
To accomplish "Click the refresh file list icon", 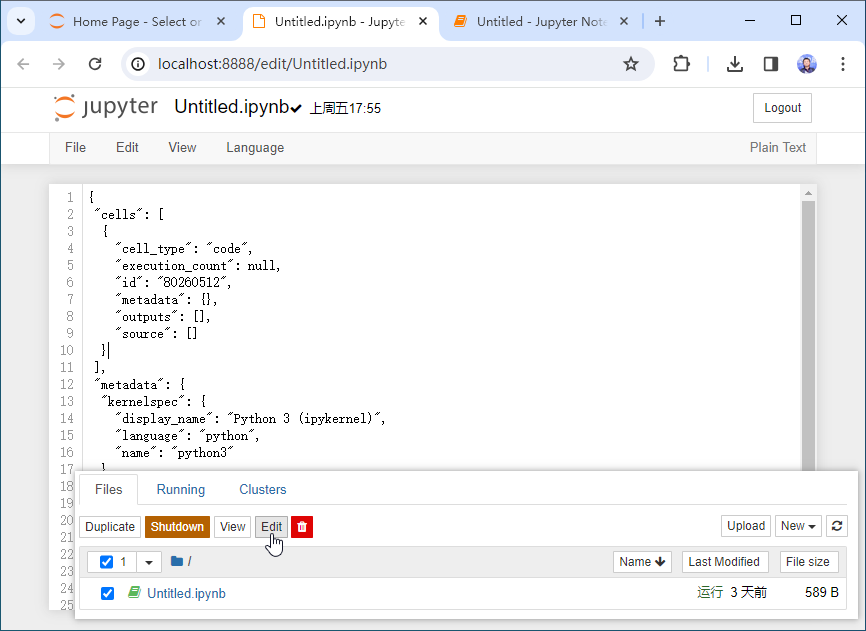I will tap(837, 526).
